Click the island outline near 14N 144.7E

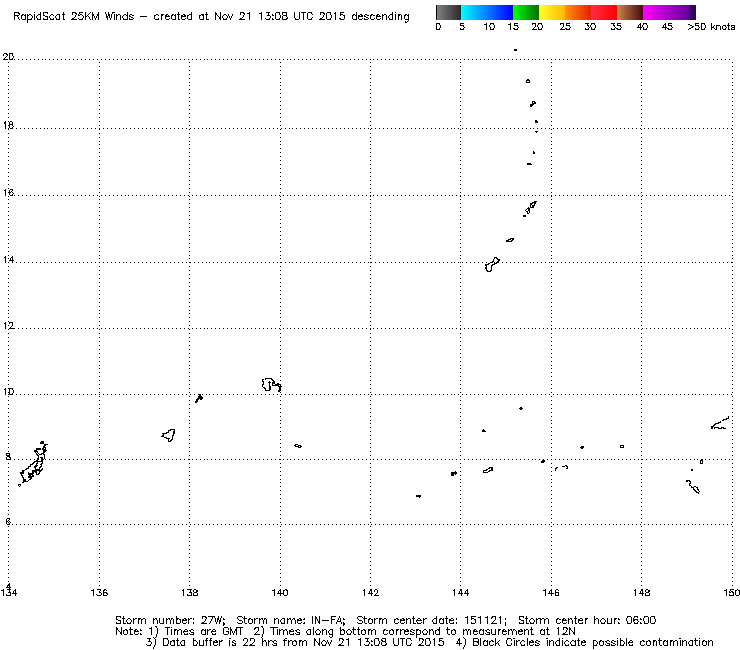[x=492, y=264]
